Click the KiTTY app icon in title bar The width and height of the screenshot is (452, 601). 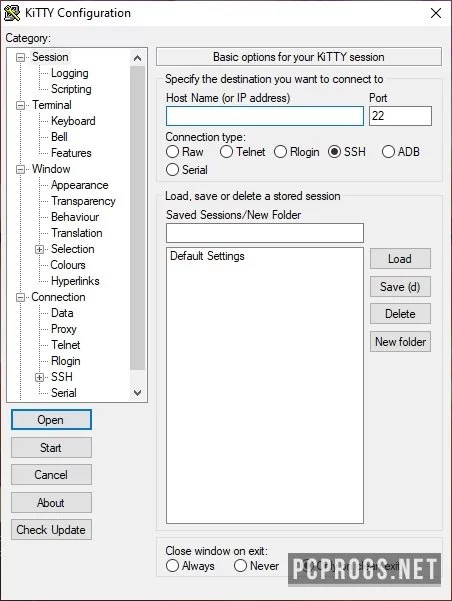click(x=12, y=13)
